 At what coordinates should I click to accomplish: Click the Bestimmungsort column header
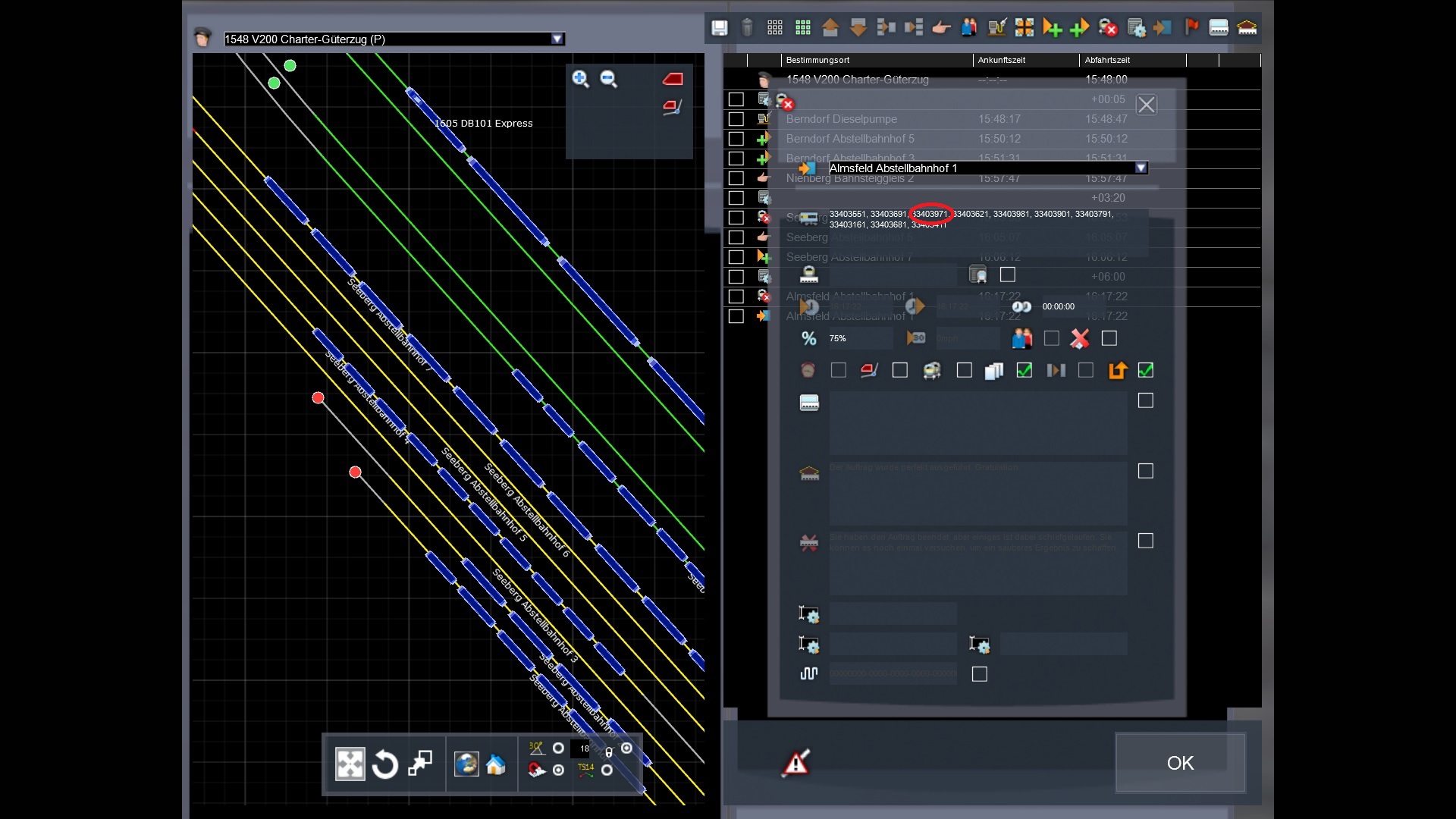(x=817, y=60)
